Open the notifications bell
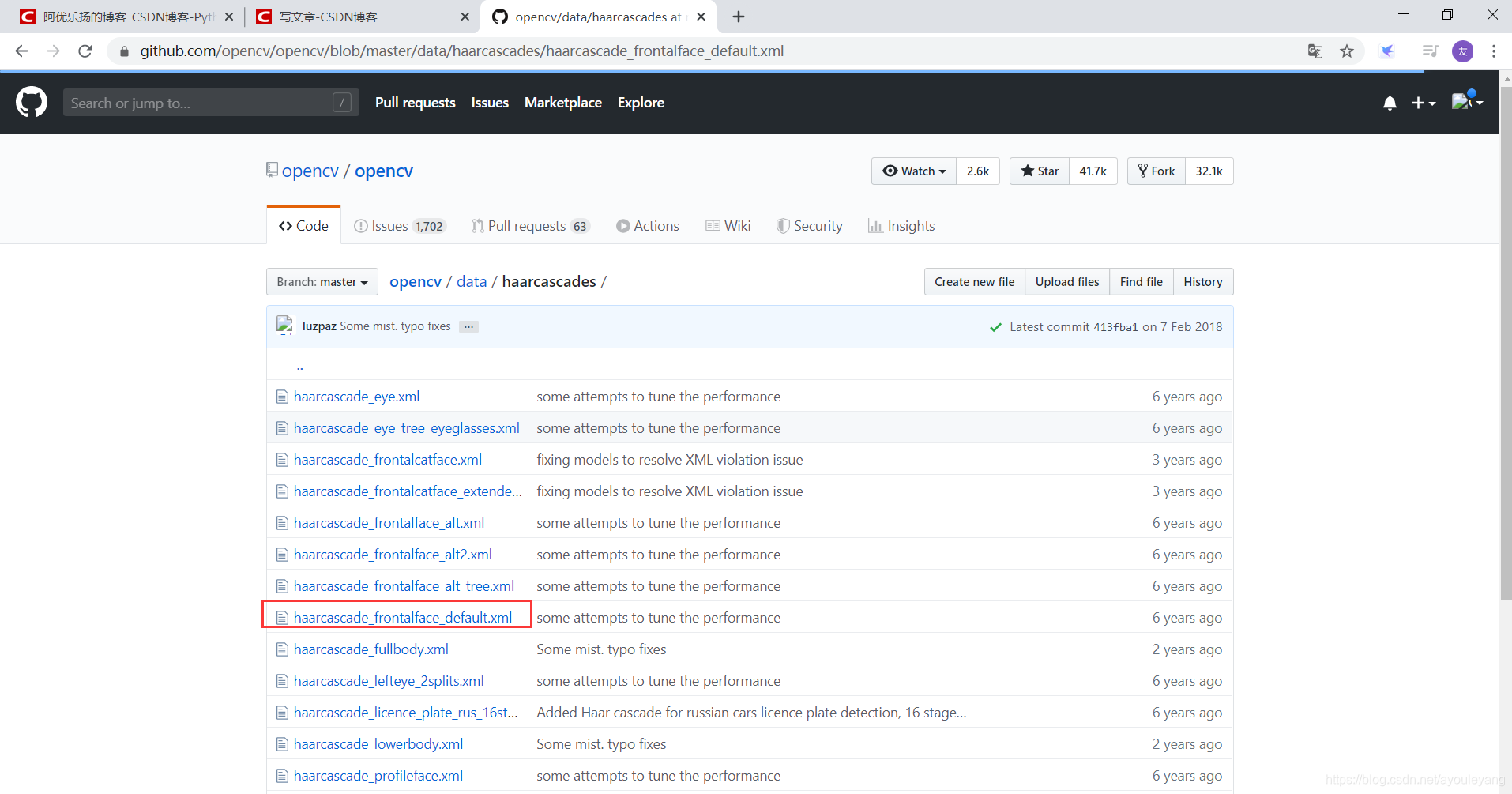The image size is (1512, 794). tap(1390, 103)
